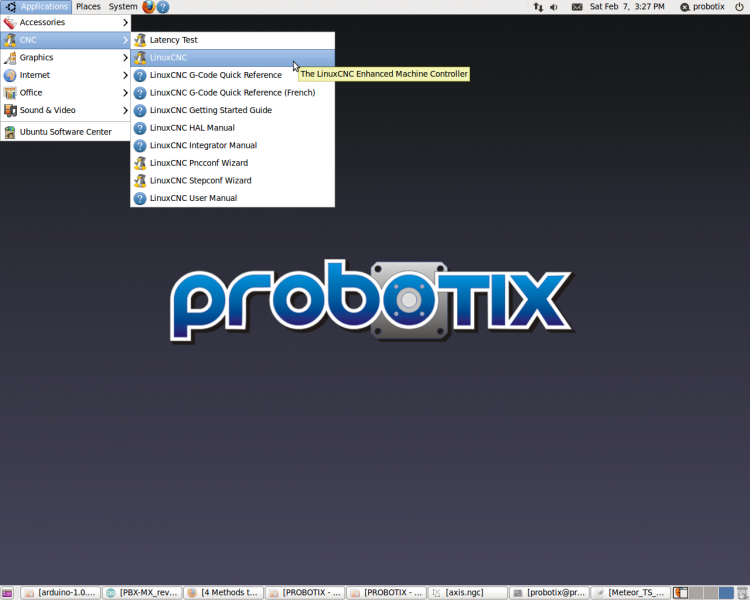Open LinuxCNC HAL Manual entry
The width and height of the screenshot is (750, 600).
click(x=232, y=128)
